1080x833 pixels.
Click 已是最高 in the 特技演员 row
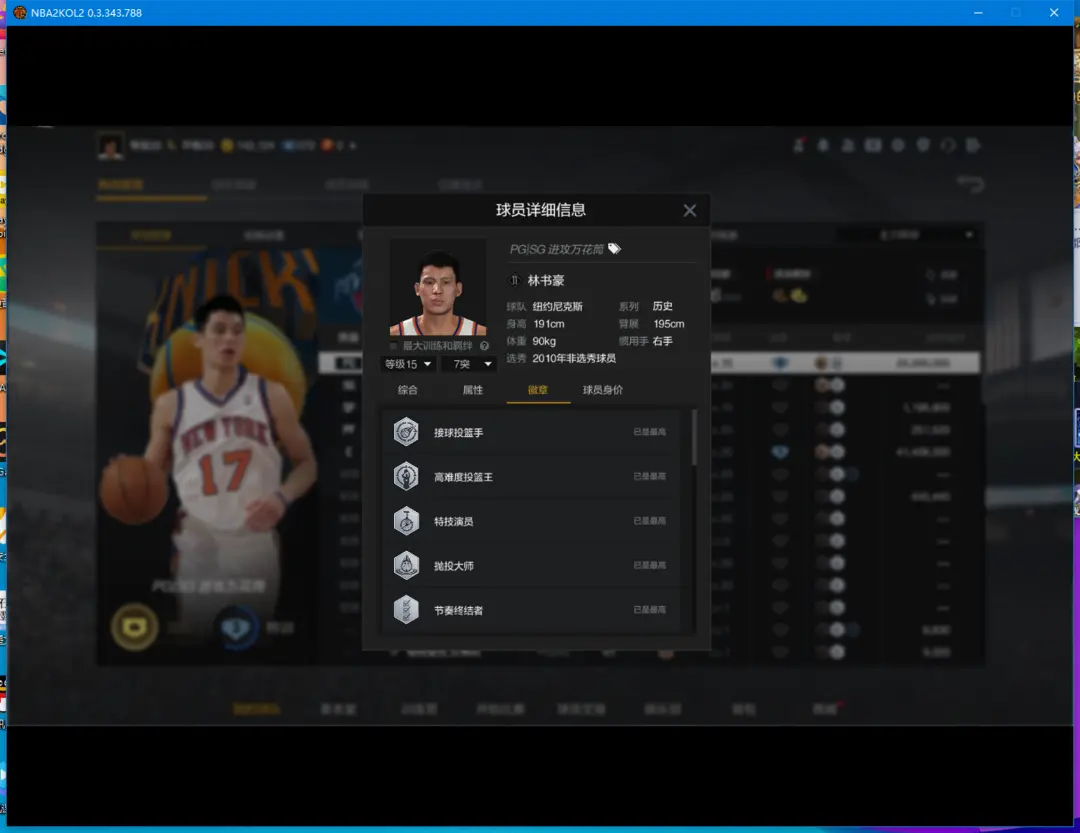[650, 521]
